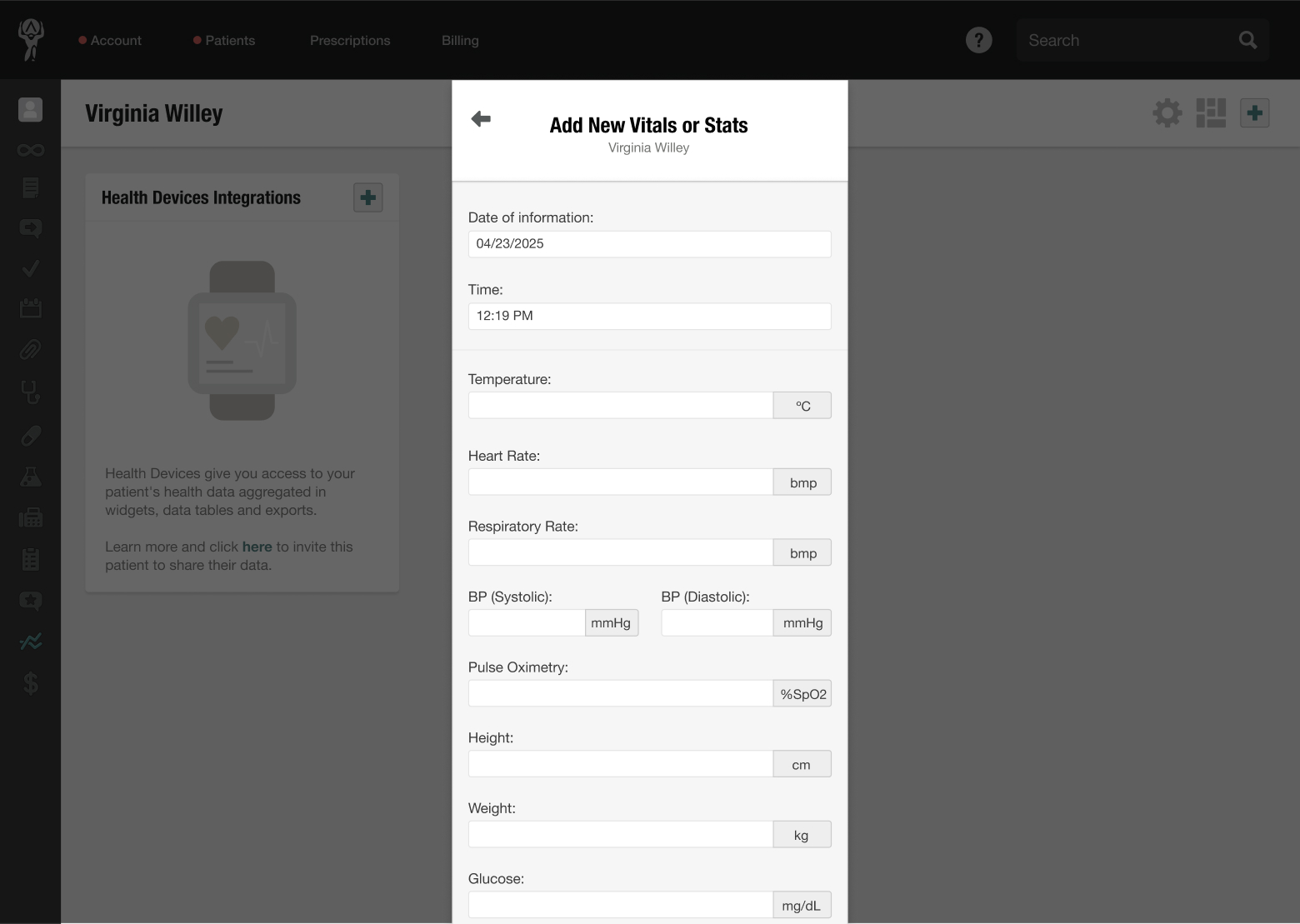Open the clipboard forms sidebar icon
The height and width of the screenshot is (924, 1300).
[31, 559]
